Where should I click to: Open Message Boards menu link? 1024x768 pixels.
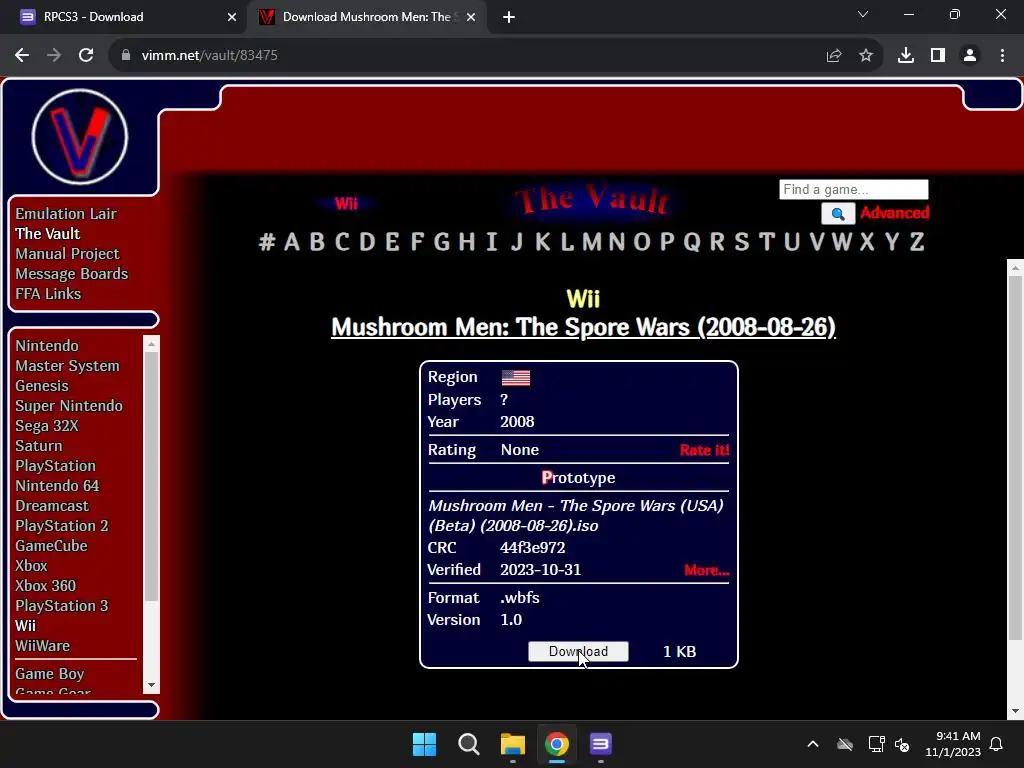tap(72, 274)
